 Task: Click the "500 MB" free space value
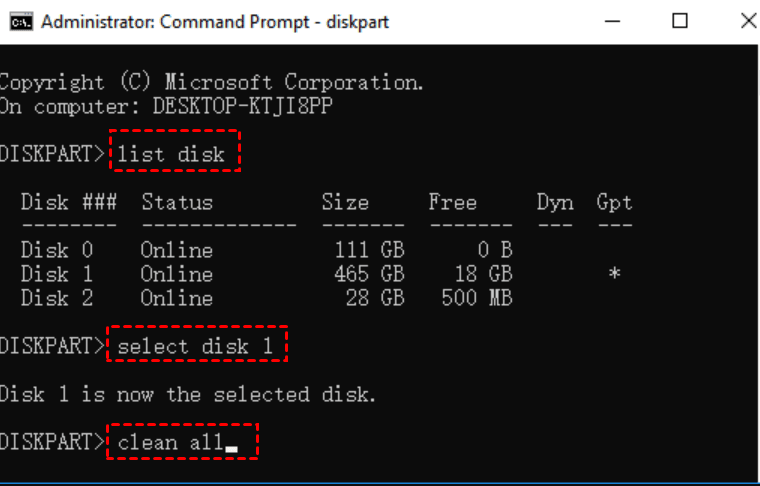point(476,298)
